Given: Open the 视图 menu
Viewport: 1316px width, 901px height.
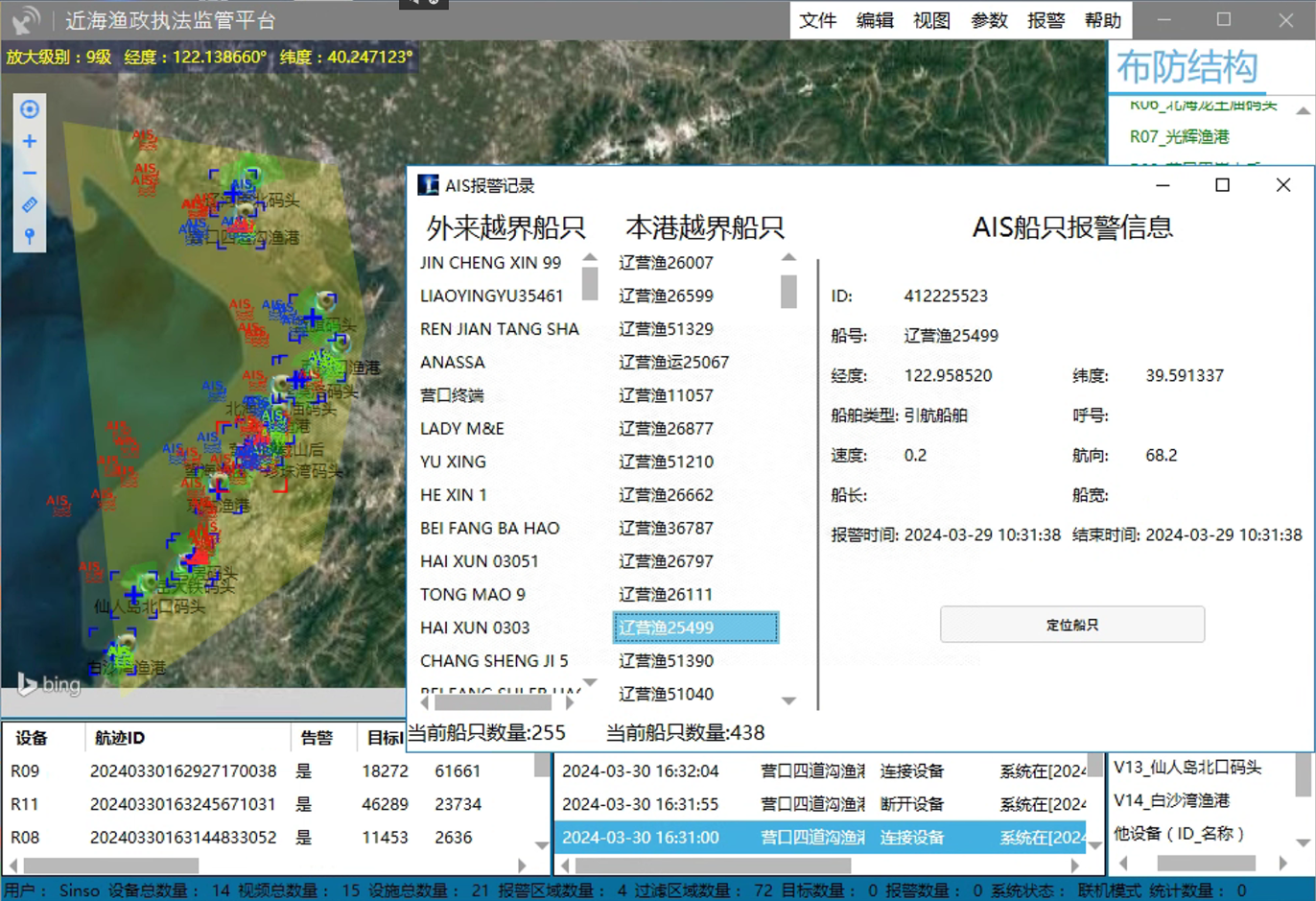Looking at the screenshot, I should [x=931, y=20].
